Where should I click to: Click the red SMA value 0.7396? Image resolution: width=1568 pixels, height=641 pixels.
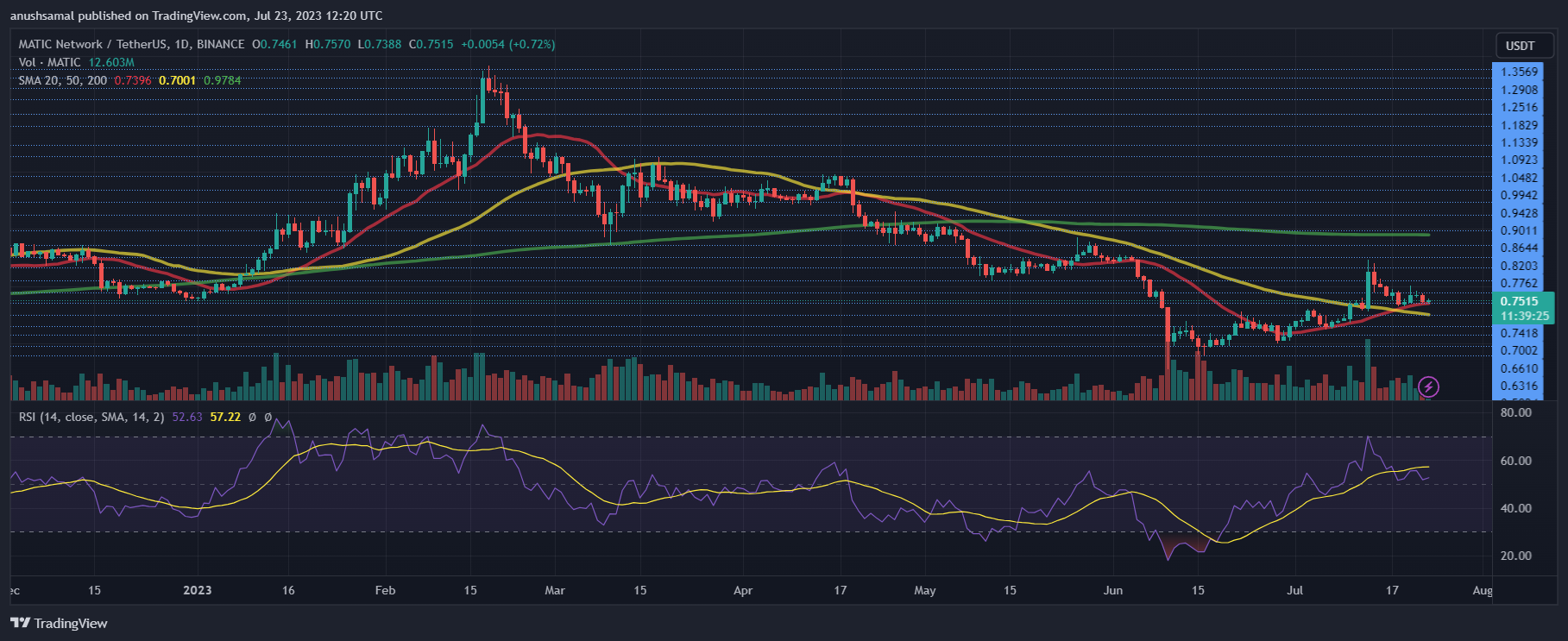click(x=133, y=80)
